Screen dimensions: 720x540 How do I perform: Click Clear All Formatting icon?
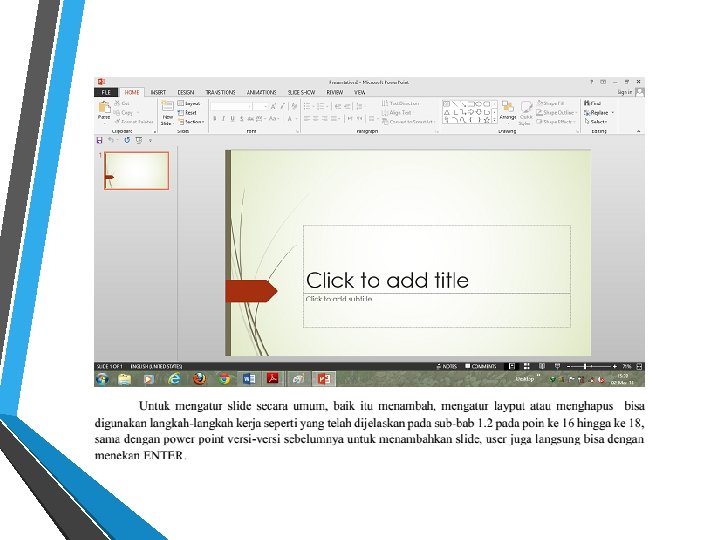coord(294,107)
